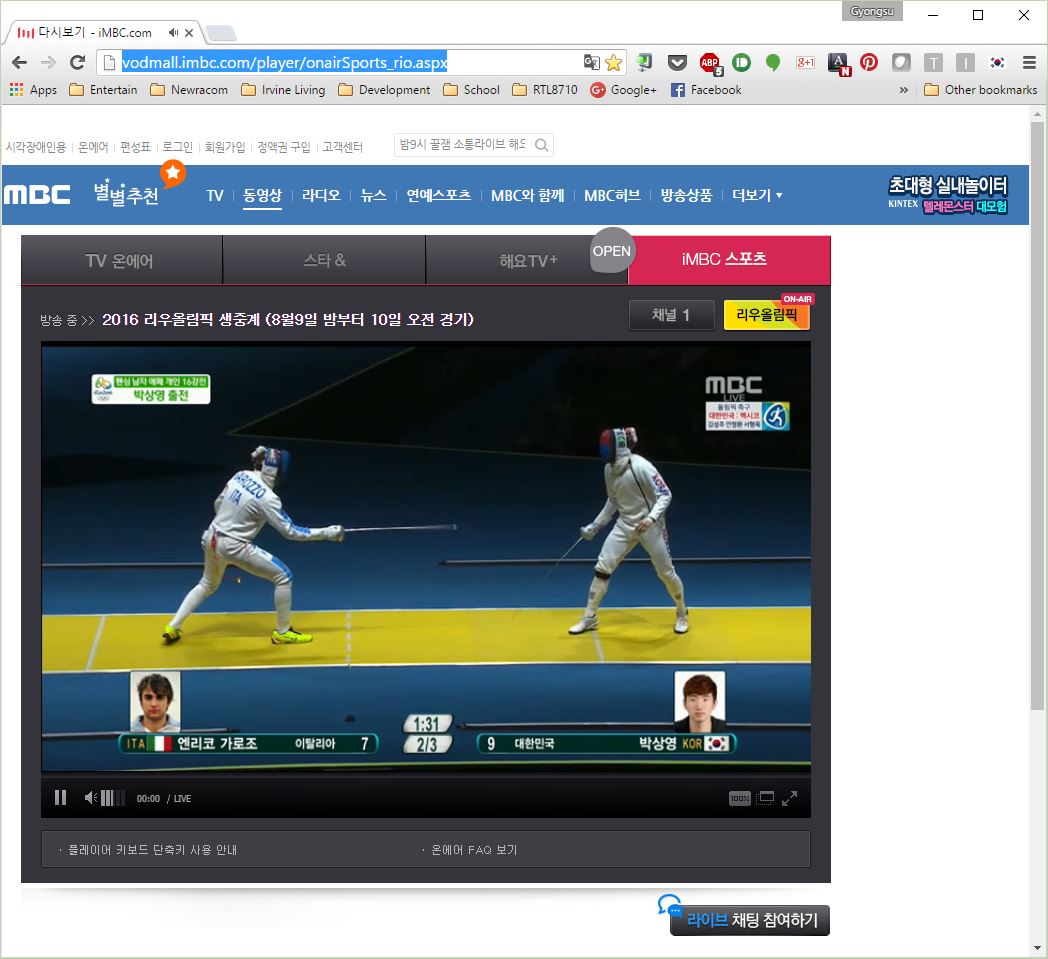
Task: Open a new tab button
Action: pos(220,33)
